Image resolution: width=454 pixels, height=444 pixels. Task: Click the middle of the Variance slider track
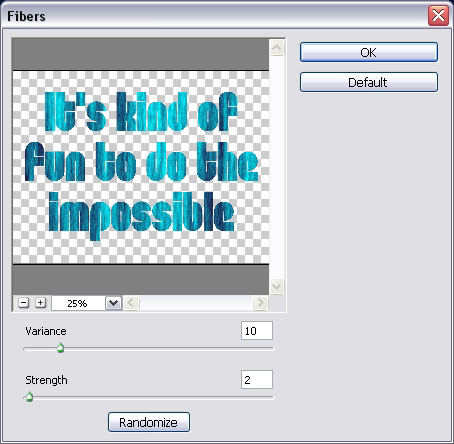(149, 348)
